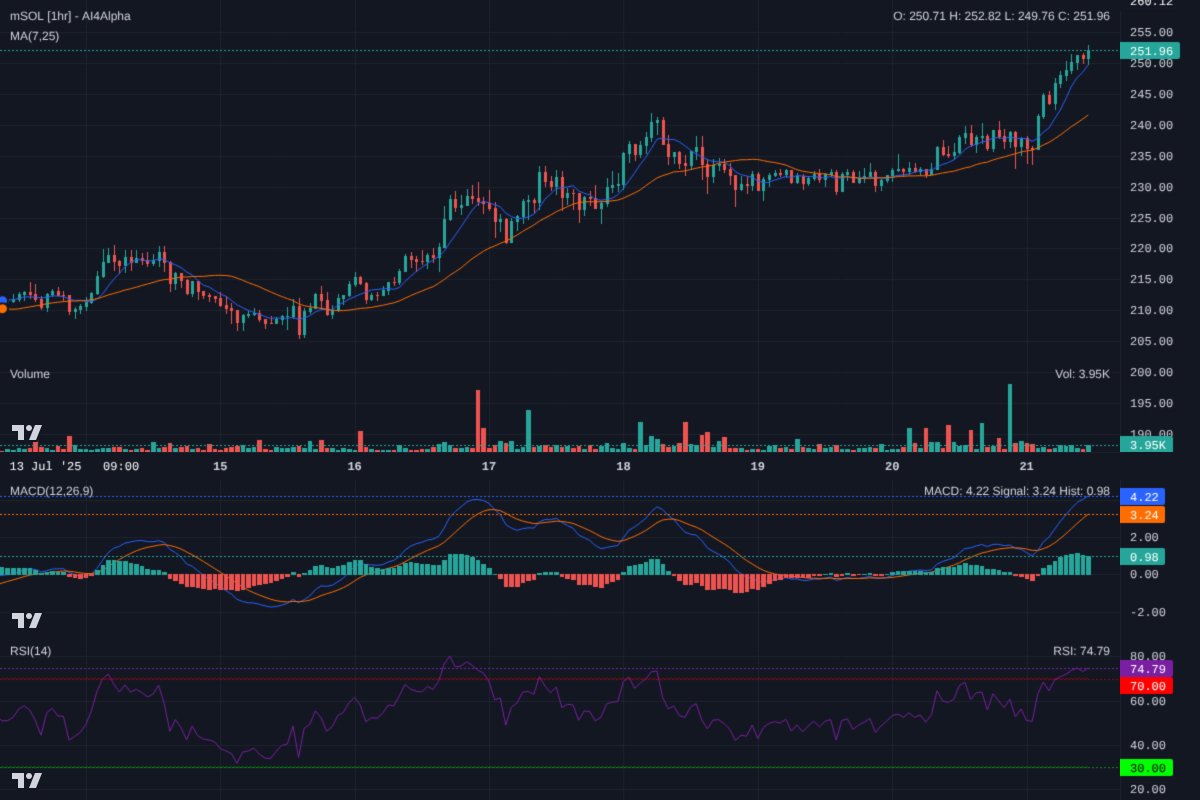Click the 235.00 price axis label
This screenshot has width=1200, height=800.
coord(1151,157)
